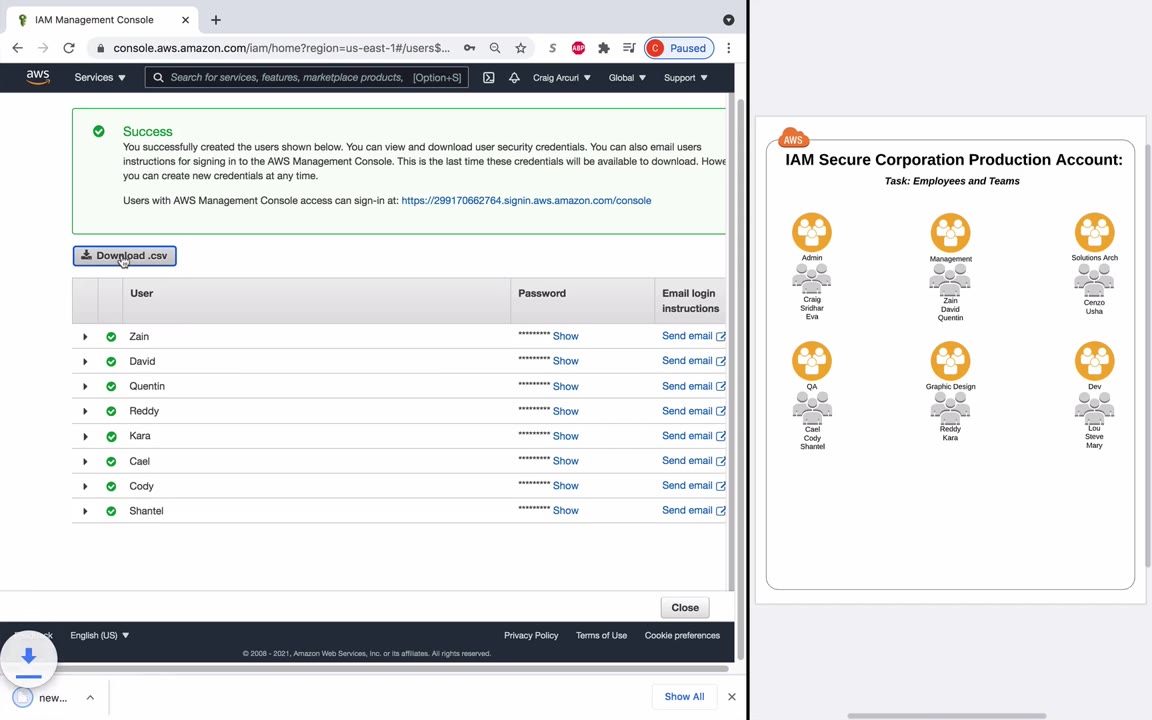Switch to the IAM Management Console tab
The width and height of the screenshot is (1152, 720).
pos(94,20)
